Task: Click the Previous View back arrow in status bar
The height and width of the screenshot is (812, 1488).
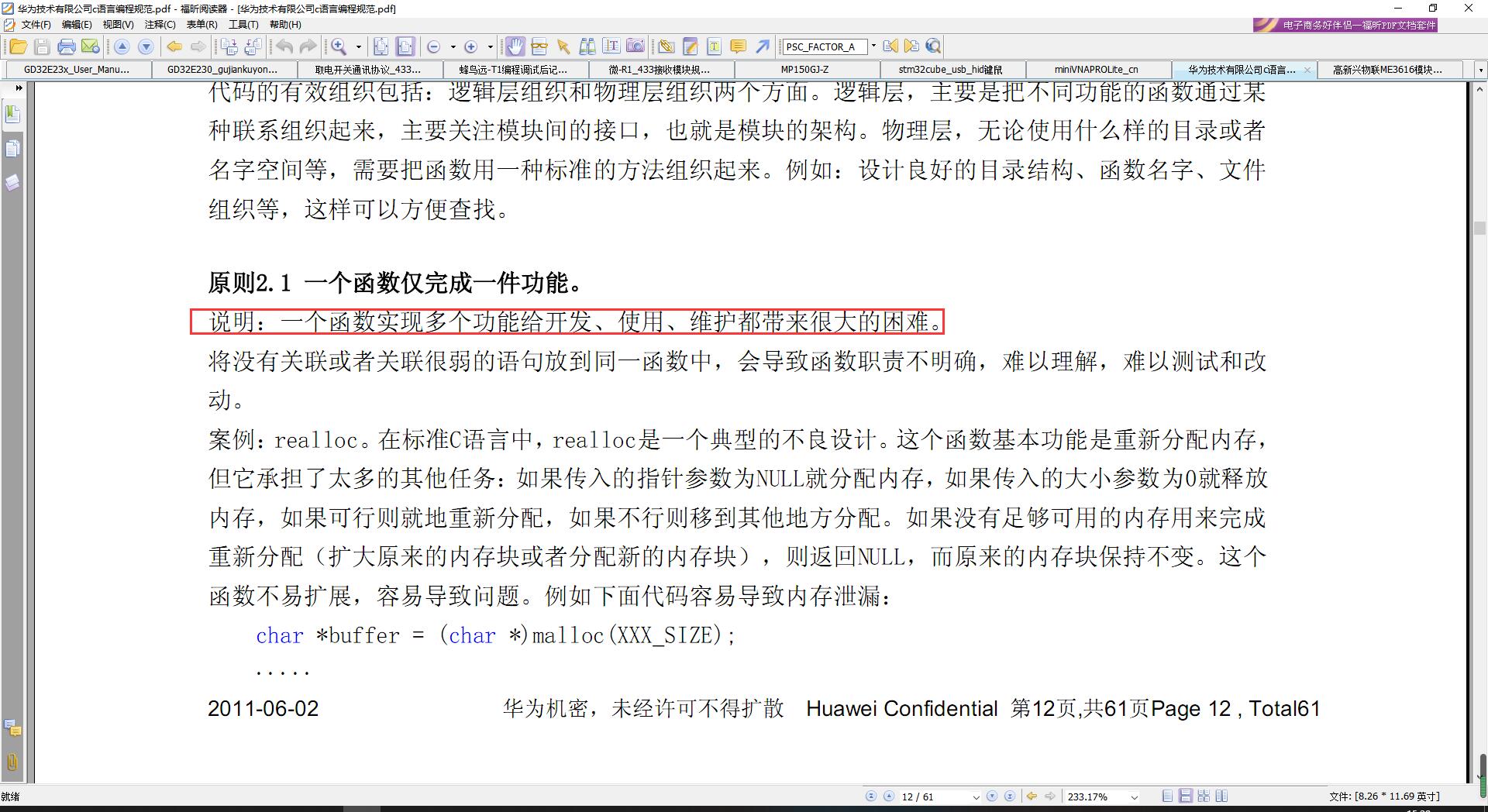Action: (x=1031, y=796)
